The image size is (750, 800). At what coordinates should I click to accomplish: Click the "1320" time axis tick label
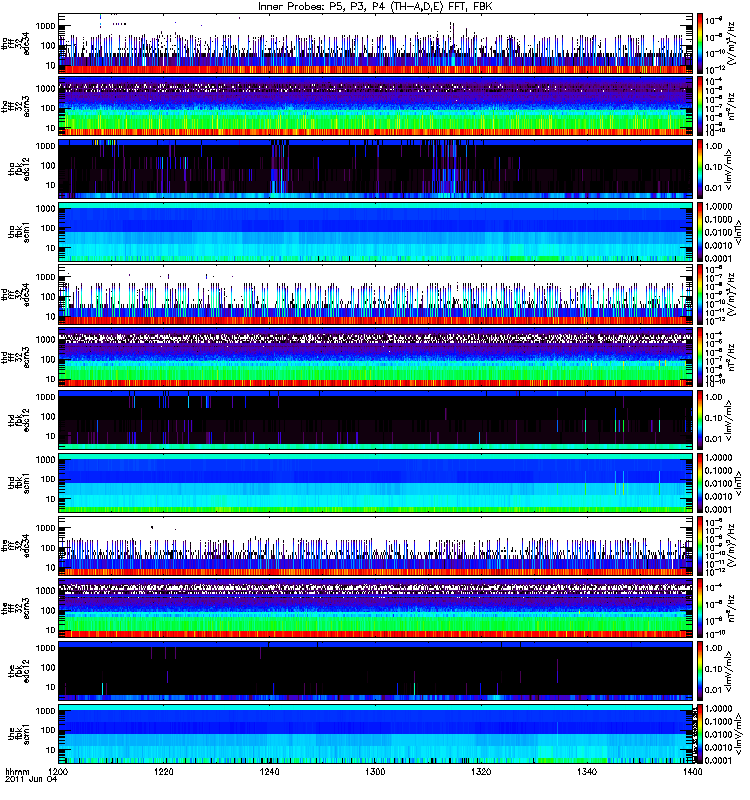point(481,771)
